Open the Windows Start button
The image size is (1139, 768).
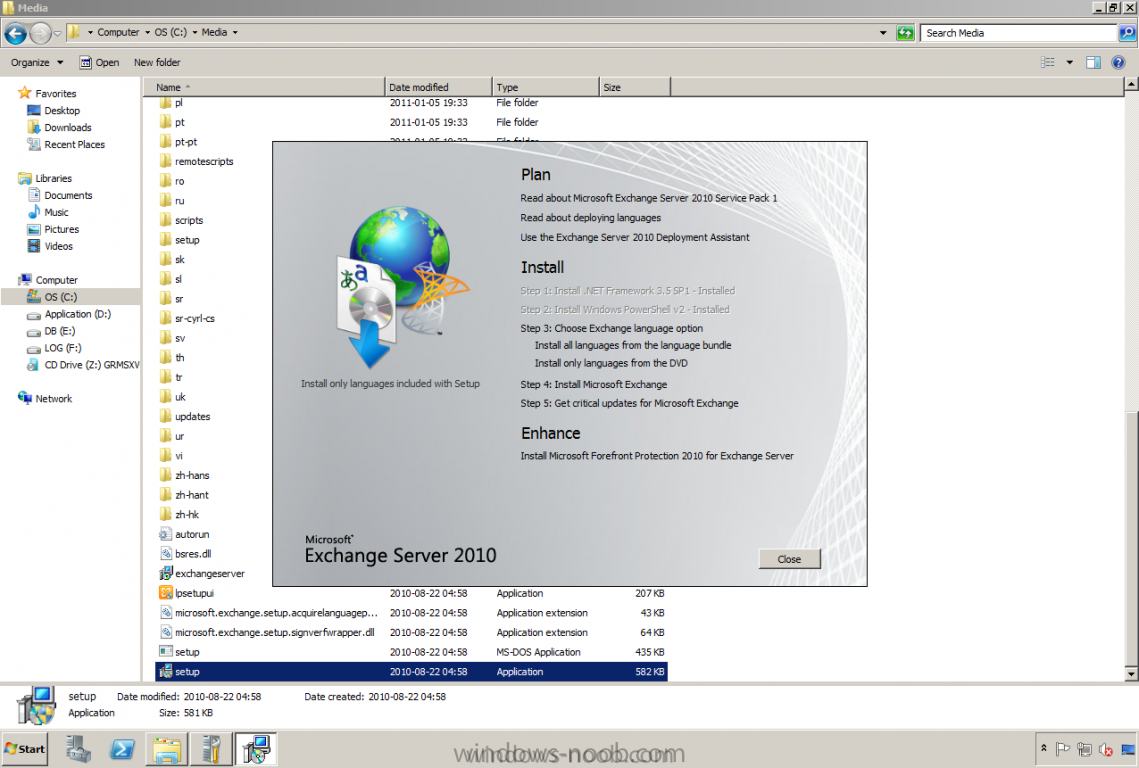(25, 749)
